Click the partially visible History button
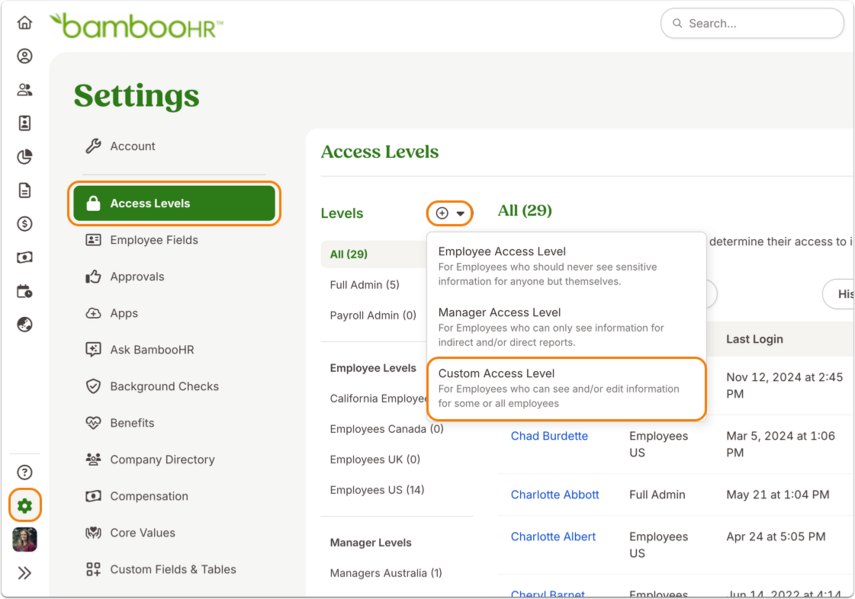Screen dimensions: 855x599 pyautogui.click(x=839, y=294)
